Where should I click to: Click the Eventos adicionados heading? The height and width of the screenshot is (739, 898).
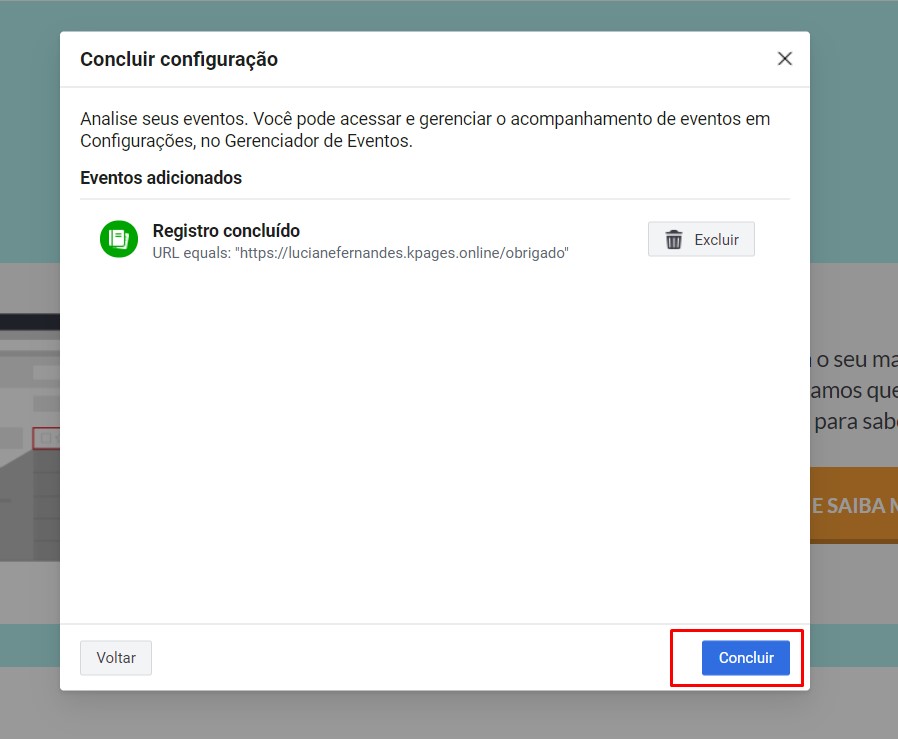coord(161,178)
